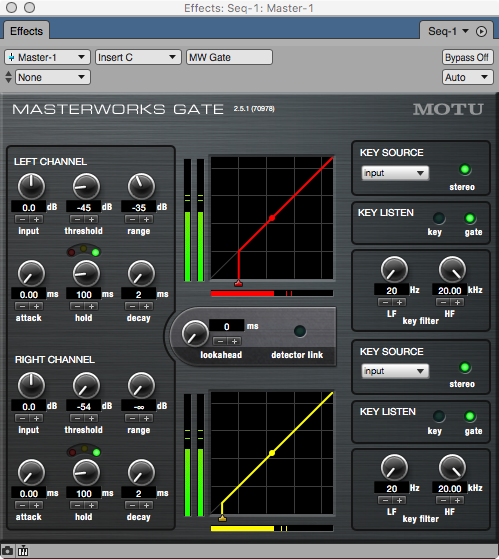The height and width of the screenshot is (559, 499).
Task: Decrease right threshold with minus button
Action: click(77, 418)
